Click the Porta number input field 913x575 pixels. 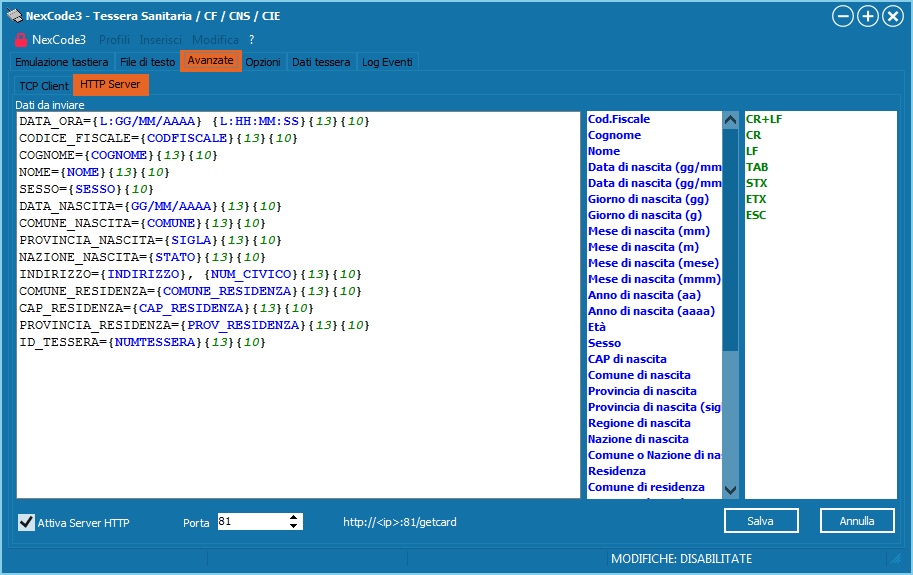[250, 521]
